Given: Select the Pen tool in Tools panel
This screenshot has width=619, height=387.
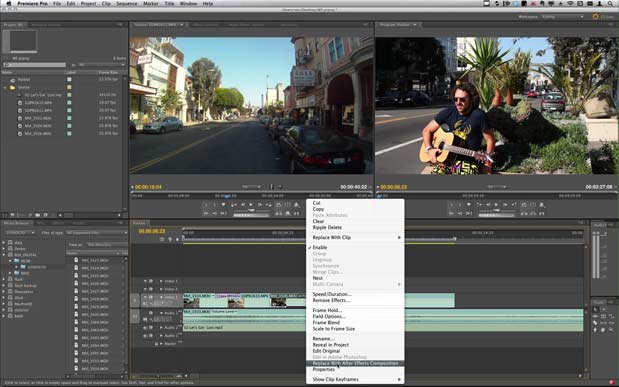Looking at the screenshot, I should pos(595,330).
